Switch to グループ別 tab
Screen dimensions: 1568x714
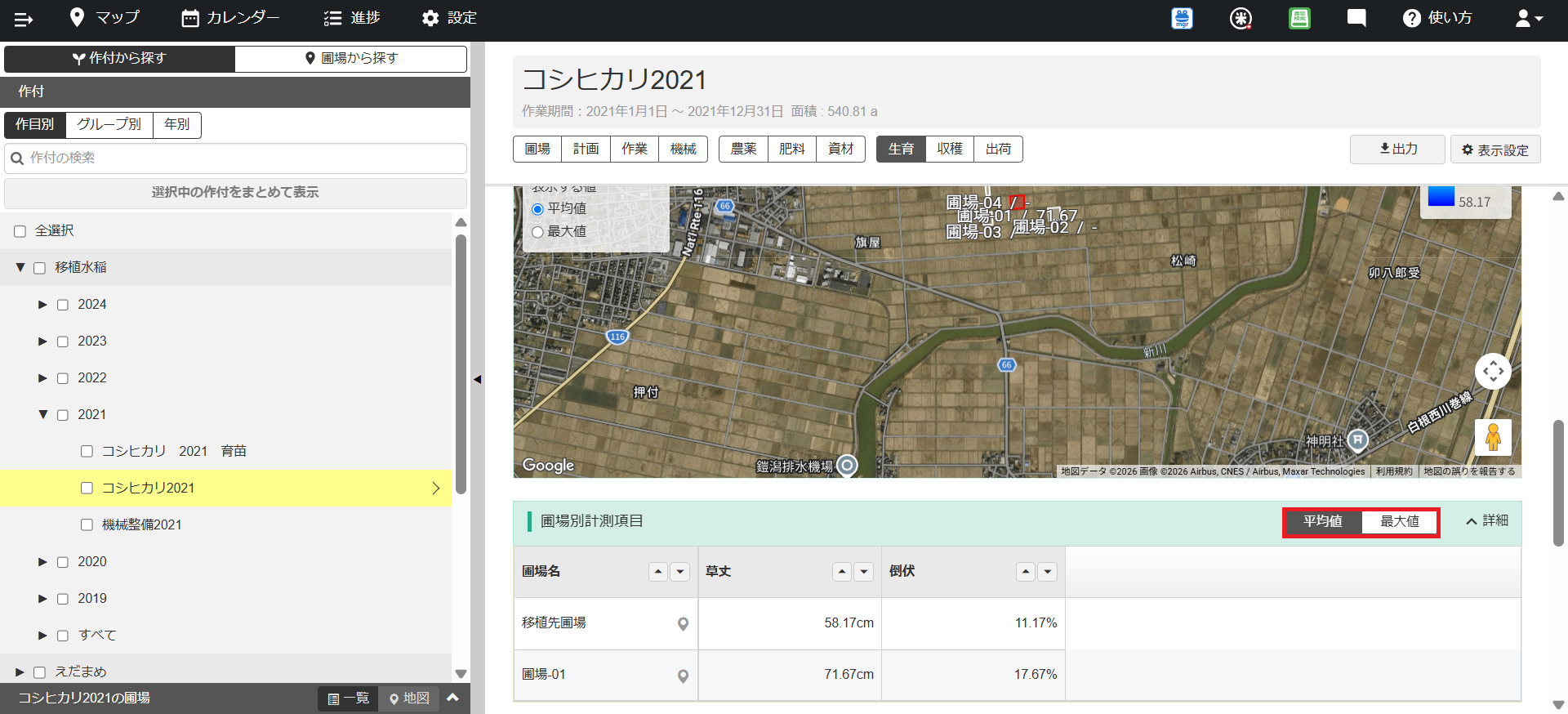pyautogui.click(x=109, y=125)
